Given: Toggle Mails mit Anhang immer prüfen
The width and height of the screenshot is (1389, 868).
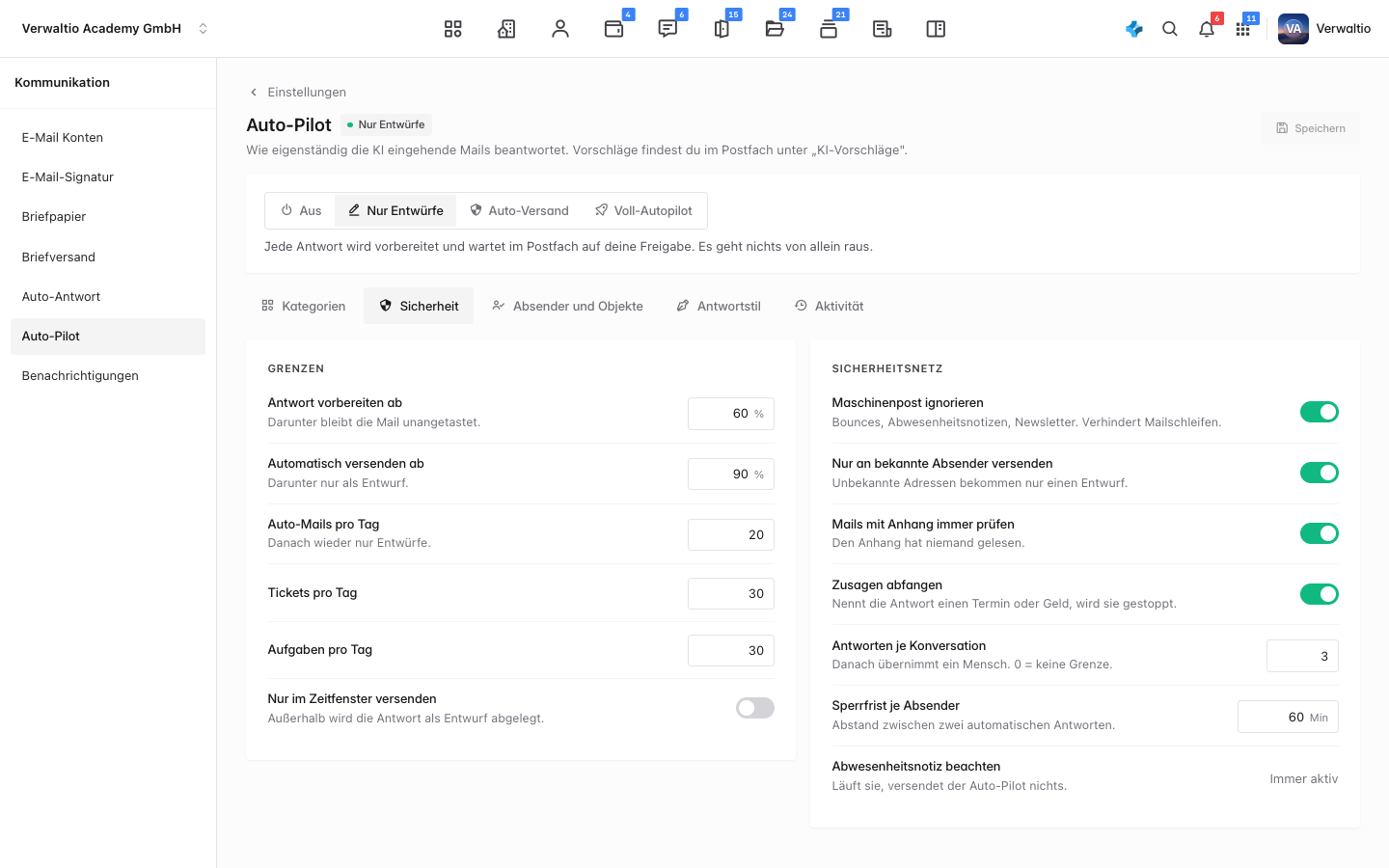Looking at the screenshot, I should pos(1319,533).
